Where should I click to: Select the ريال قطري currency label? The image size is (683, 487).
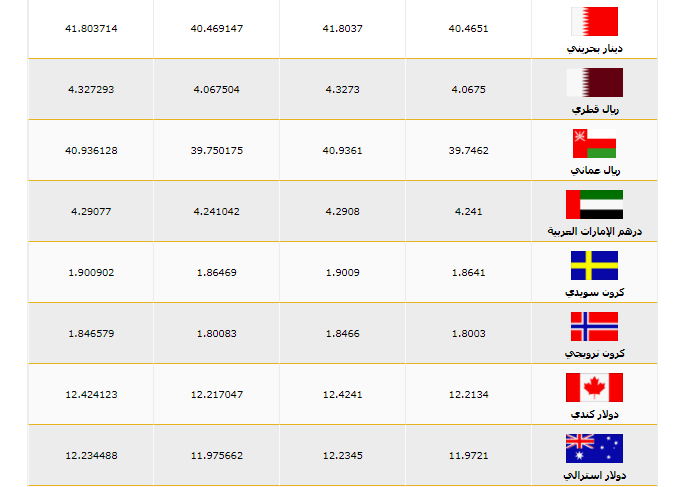[594, 108]
